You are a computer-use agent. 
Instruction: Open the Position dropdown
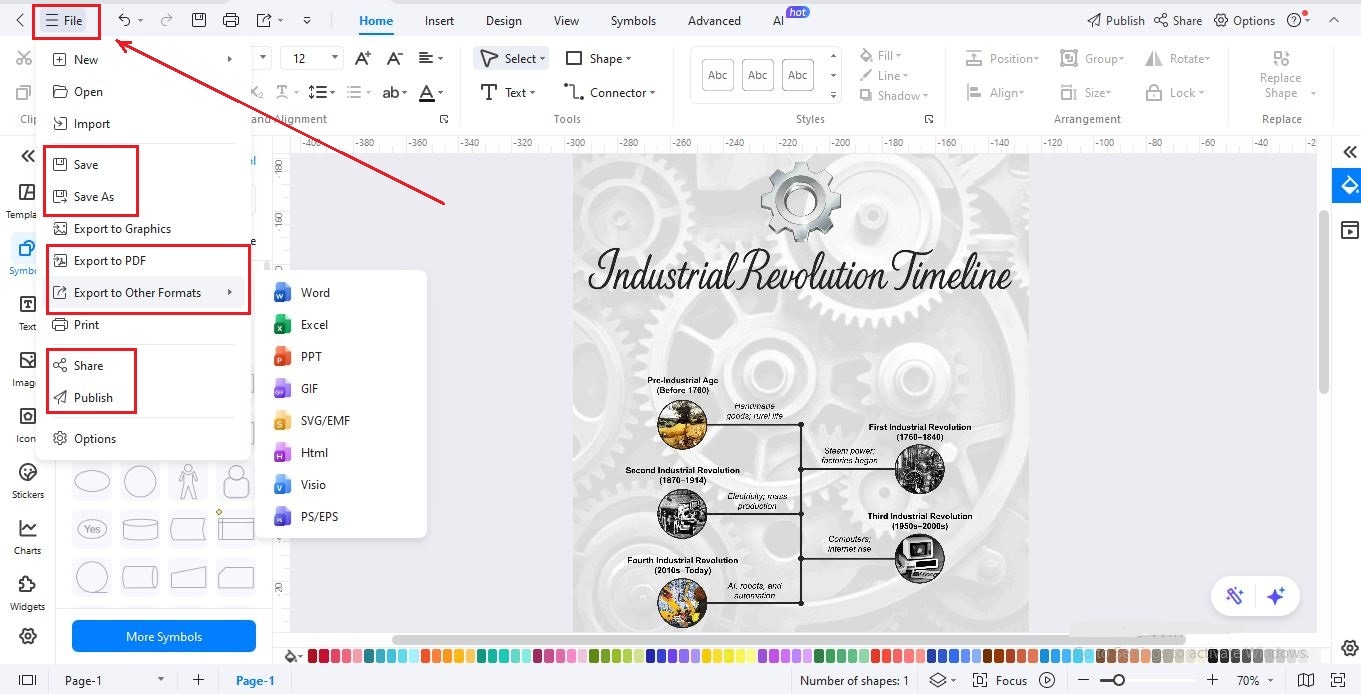point(1002,59)
